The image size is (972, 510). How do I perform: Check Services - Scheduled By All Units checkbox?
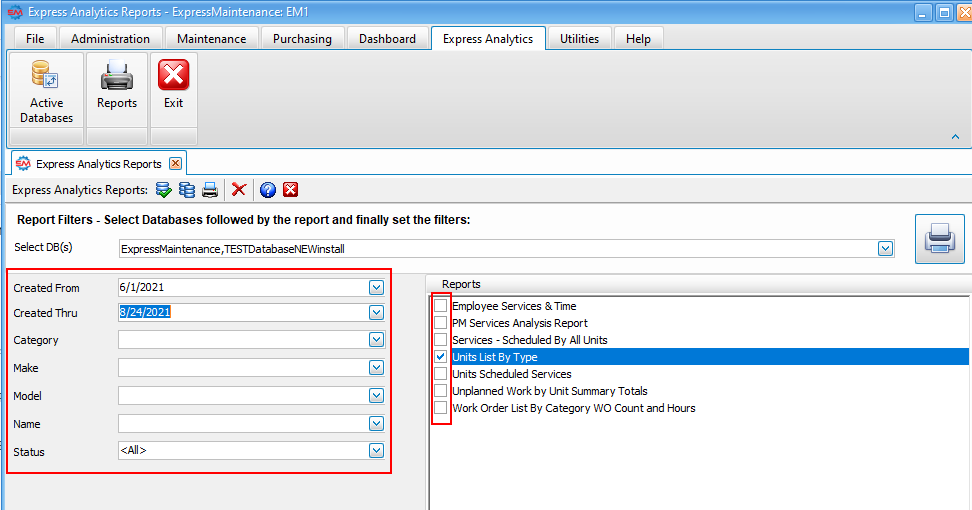point(440,340)
